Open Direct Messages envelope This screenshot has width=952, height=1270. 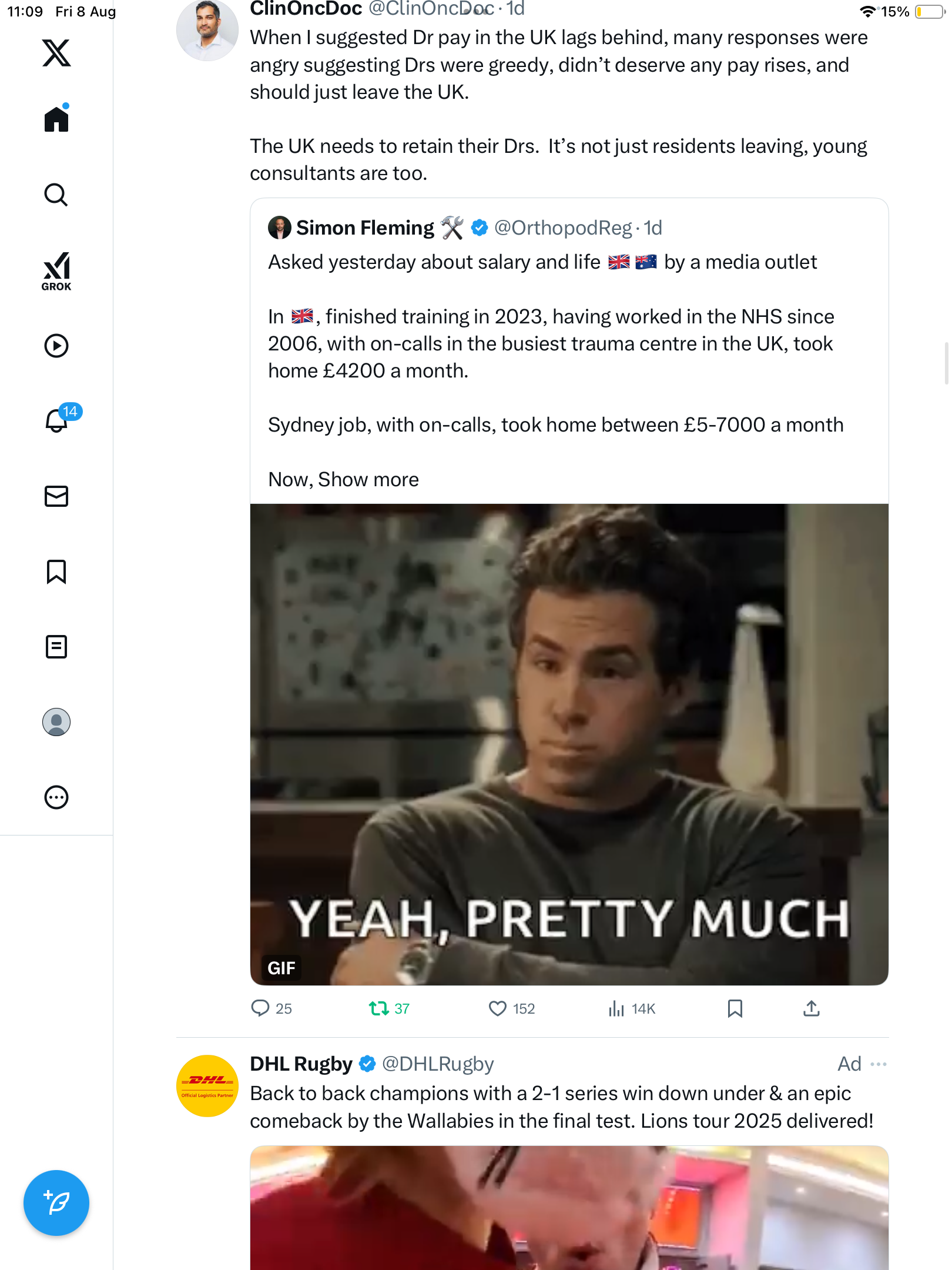[56, 496]
